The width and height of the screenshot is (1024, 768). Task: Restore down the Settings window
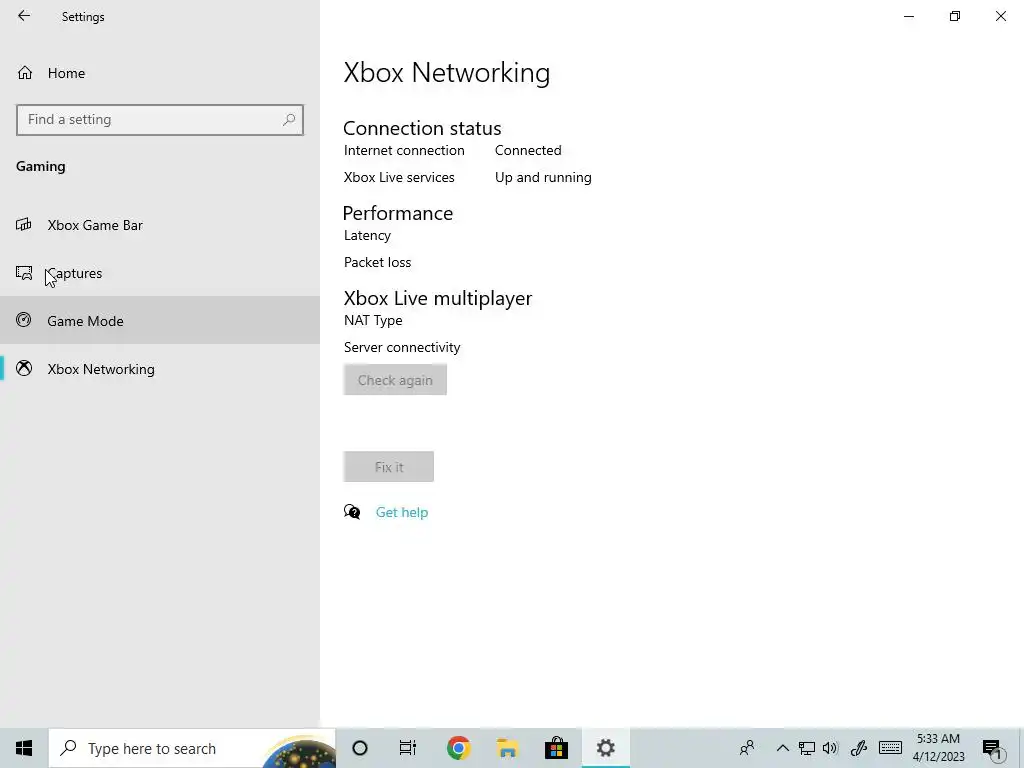pyautogui.click(x=955, y=16)
